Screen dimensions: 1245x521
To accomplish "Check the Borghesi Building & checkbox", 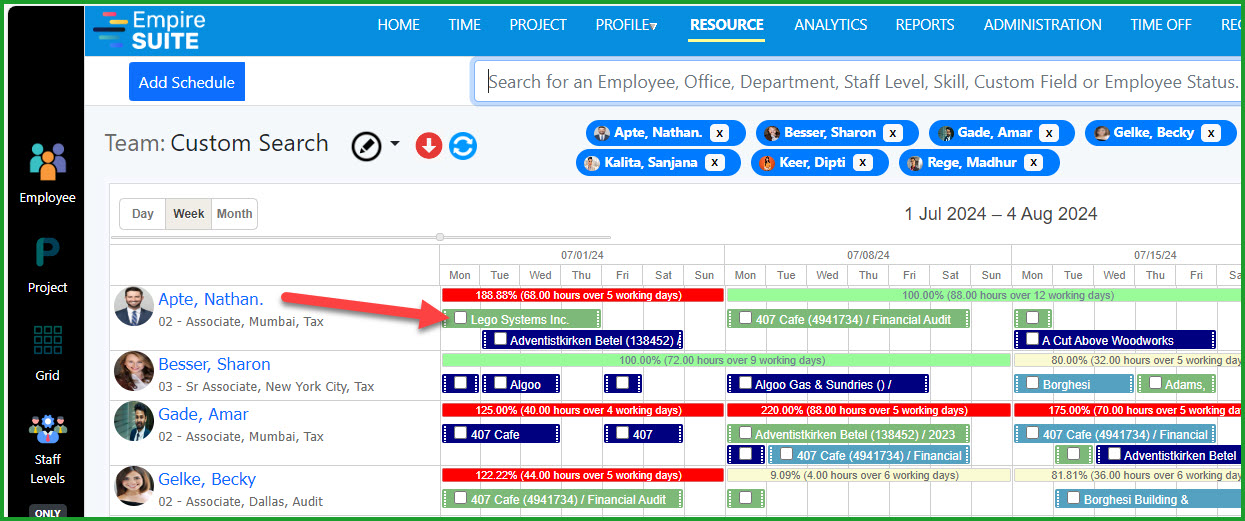I will [1073, 498].
